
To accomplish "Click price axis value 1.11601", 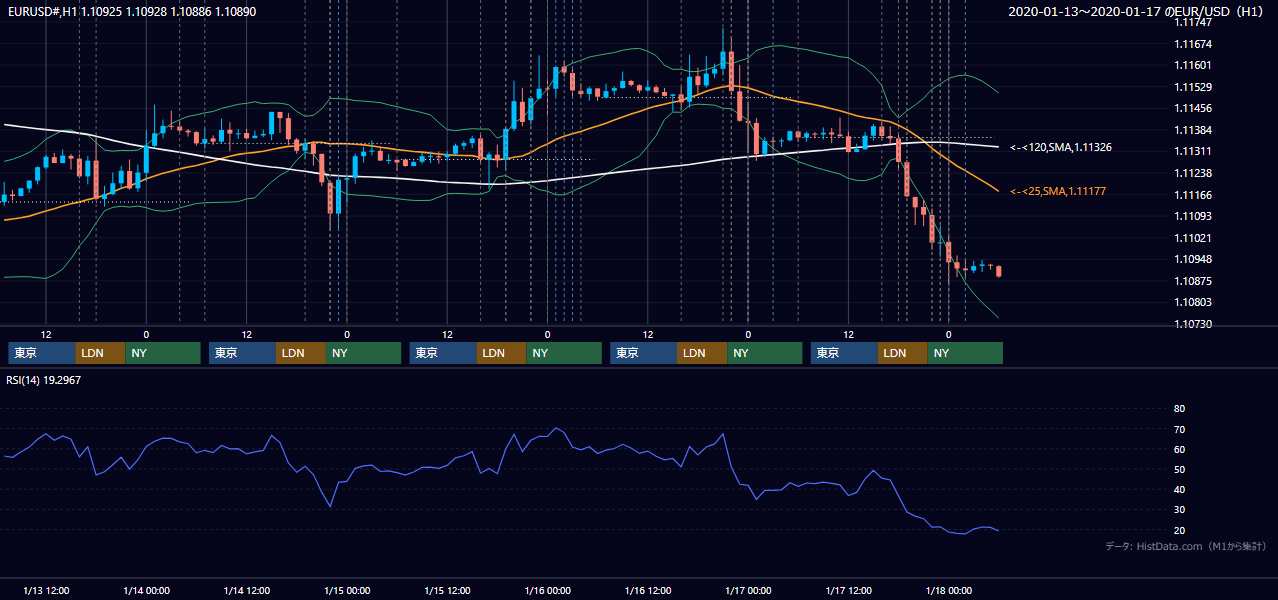I will coord(1193,65).
